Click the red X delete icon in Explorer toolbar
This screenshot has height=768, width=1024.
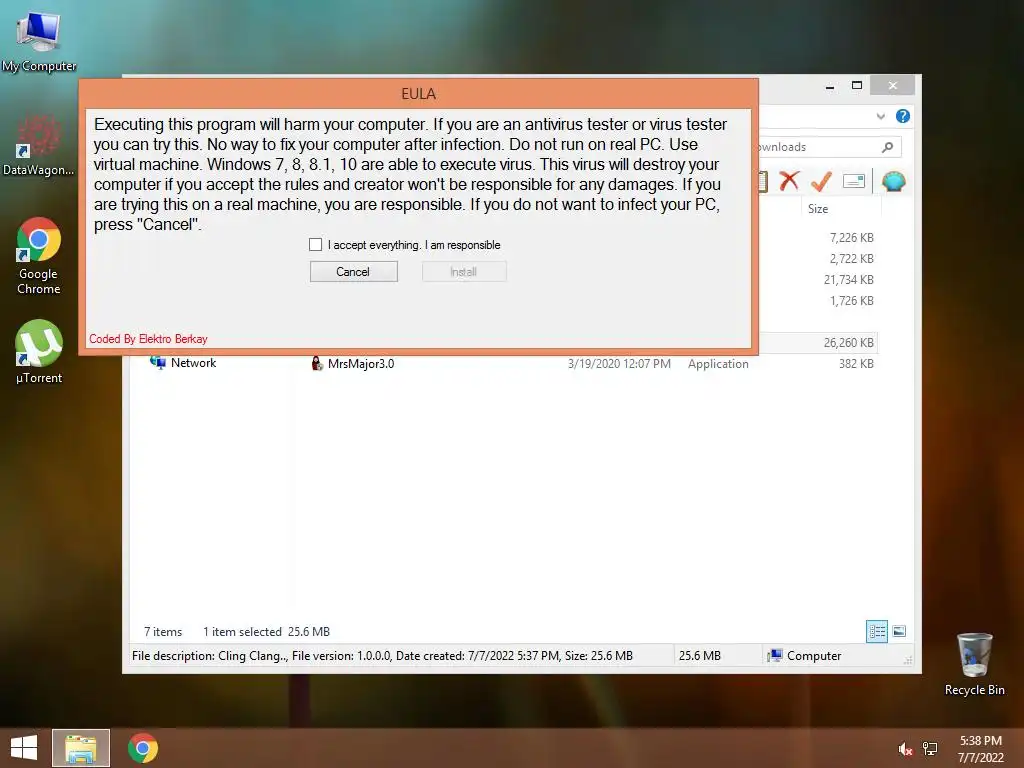pyautogui.click(x=790, y=181)
